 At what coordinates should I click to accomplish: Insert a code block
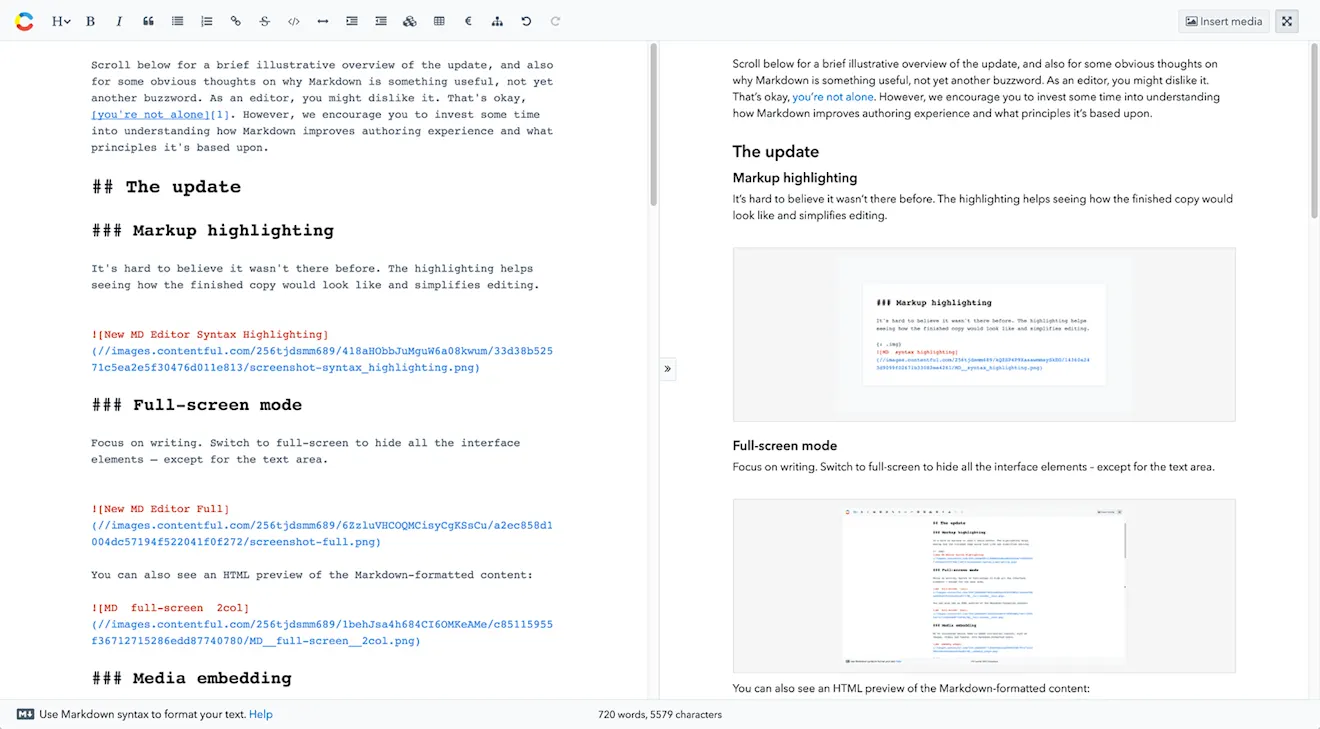pyautogui.click(x=293, y=21)
